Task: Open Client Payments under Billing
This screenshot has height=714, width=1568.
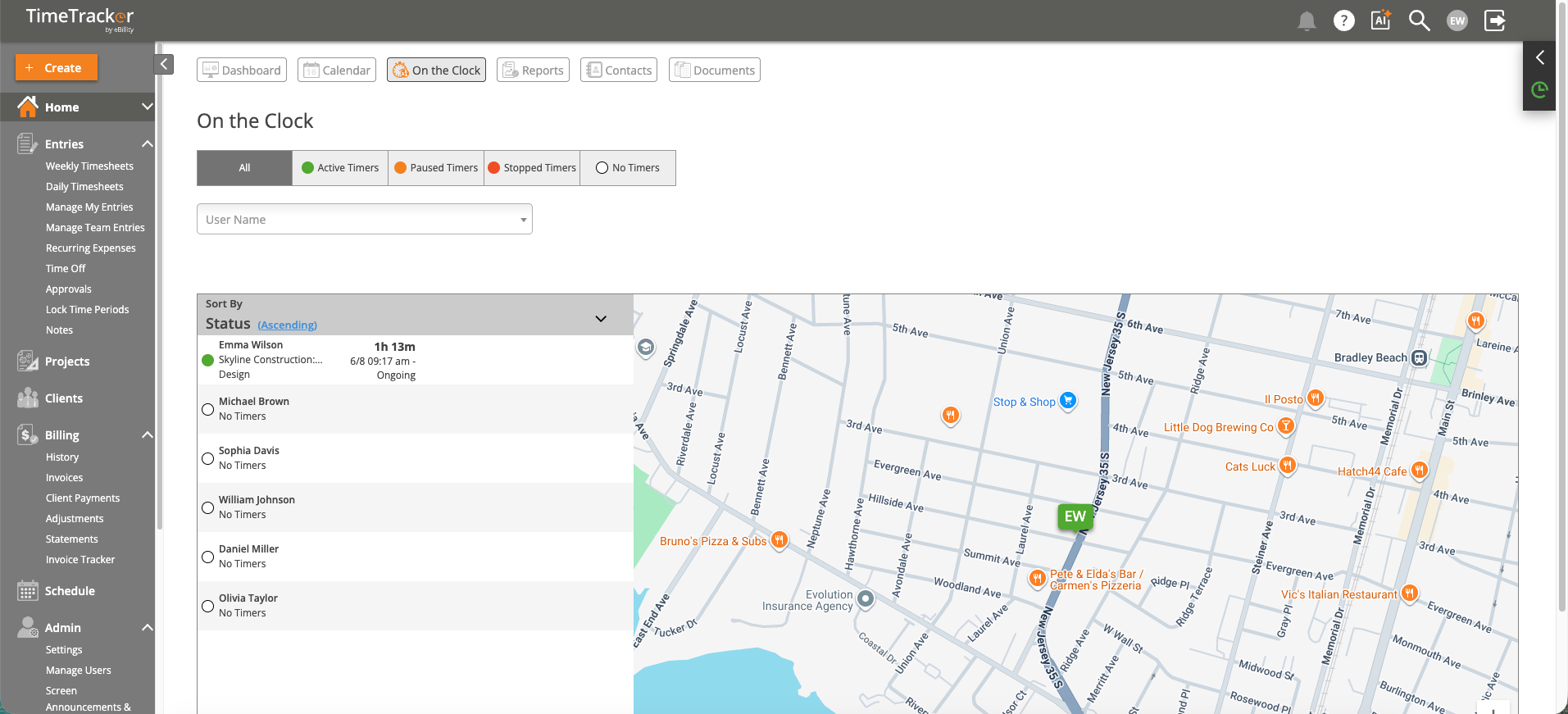Action: [x=83, y=498]
